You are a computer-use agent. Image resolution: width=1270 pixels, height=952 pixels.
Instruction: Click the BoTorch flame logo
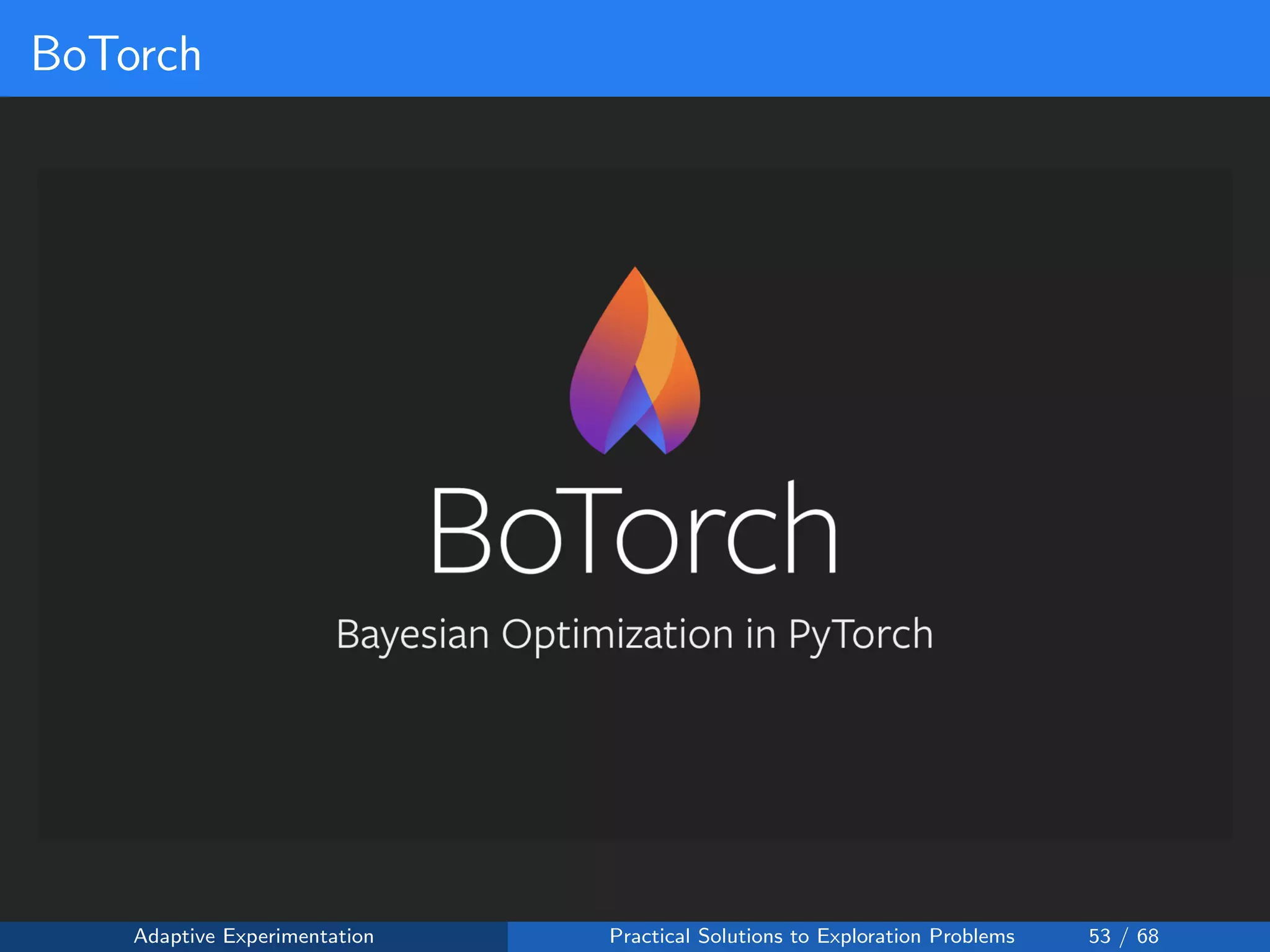tap(635, 360)
